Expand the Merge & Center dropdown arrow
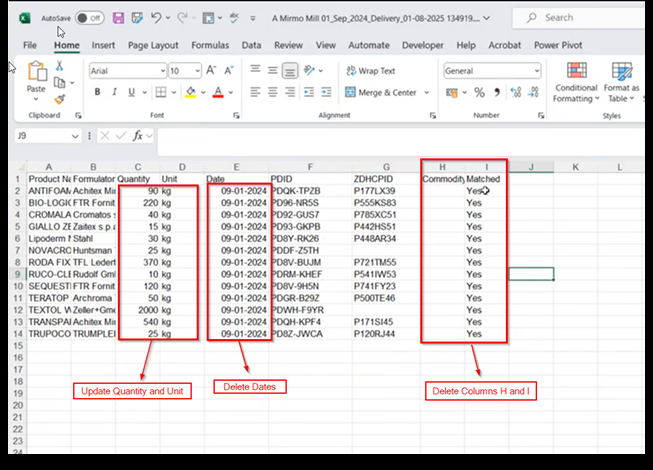 pyautogui.click(x=426, y=92)
